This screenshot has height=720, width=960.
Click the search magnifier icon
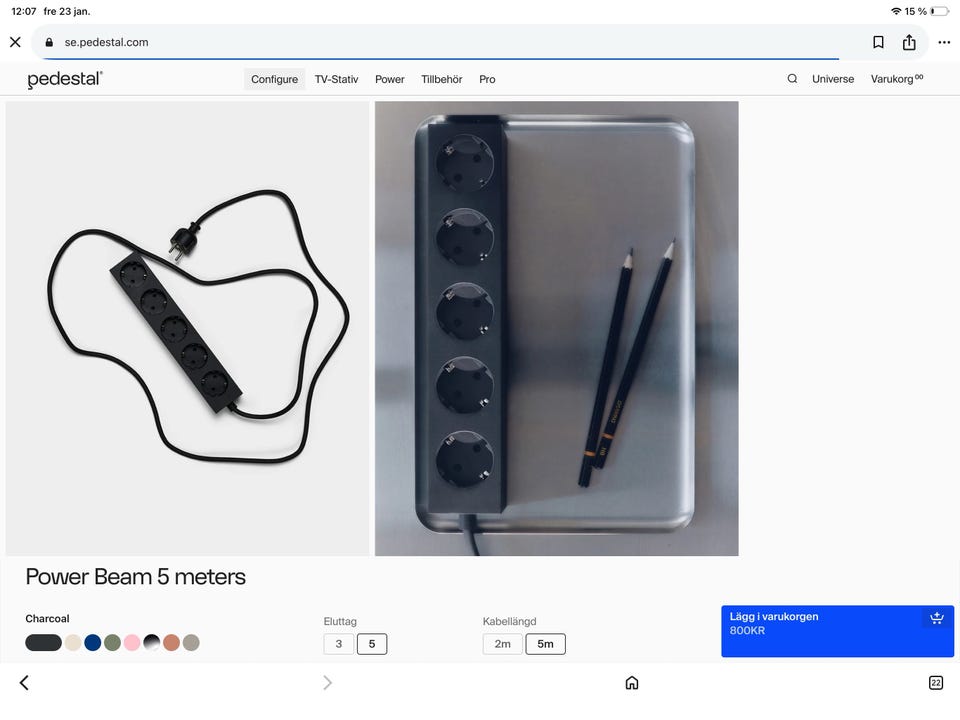pos(792,78)
